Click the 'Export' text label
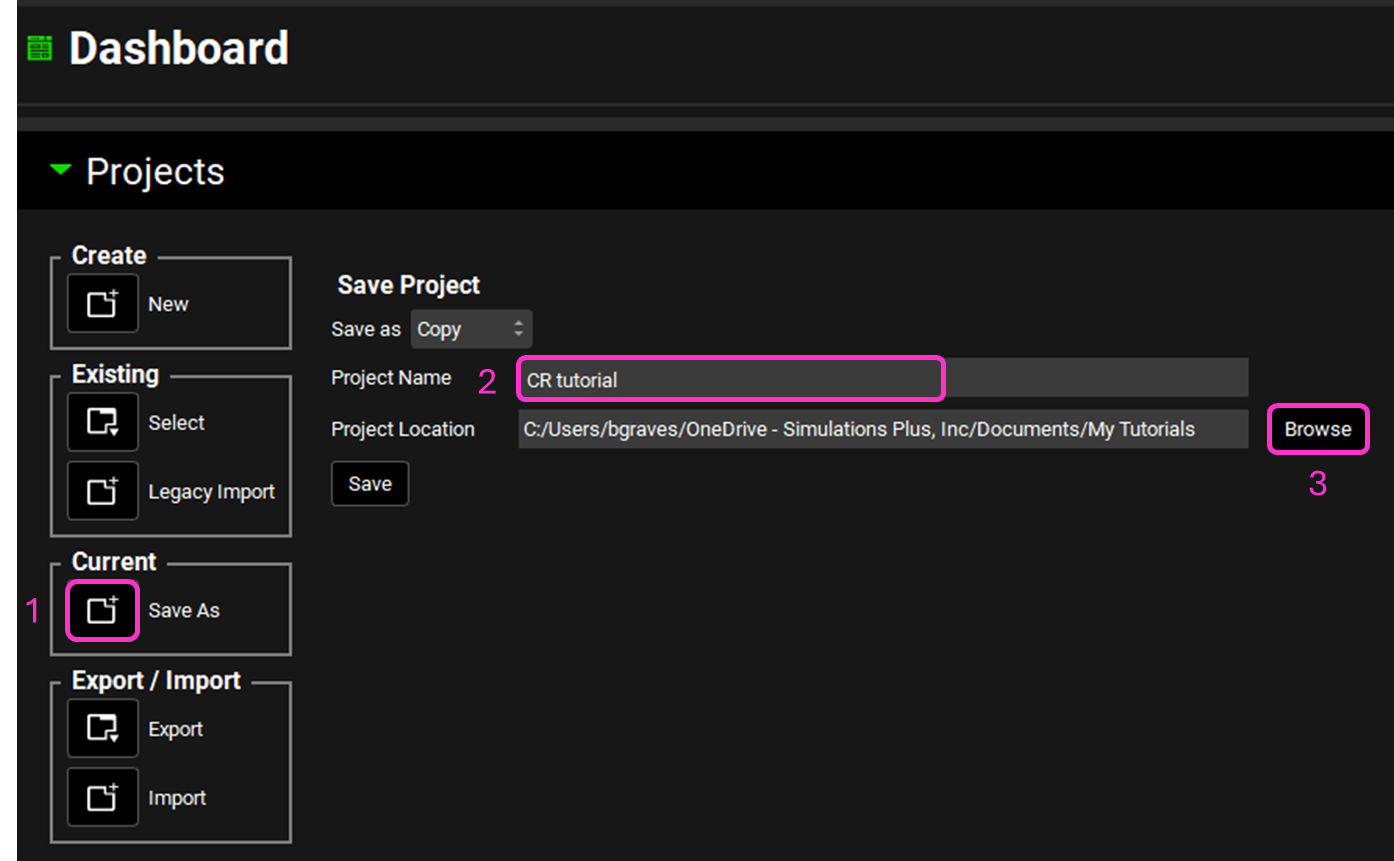 175,730
